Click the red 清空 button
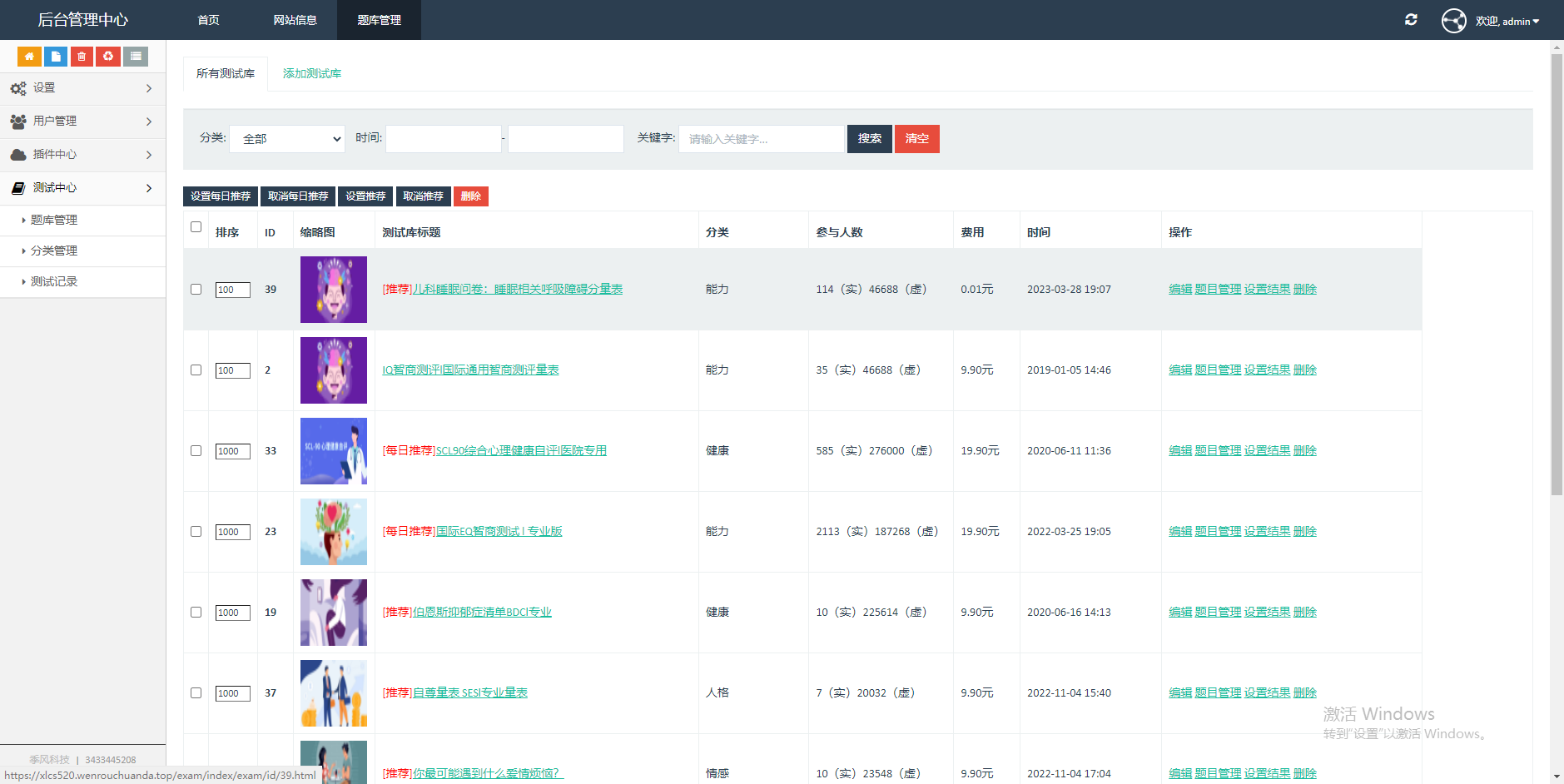The height and width of the screenshot is (784, 1564). coord(917,139)
